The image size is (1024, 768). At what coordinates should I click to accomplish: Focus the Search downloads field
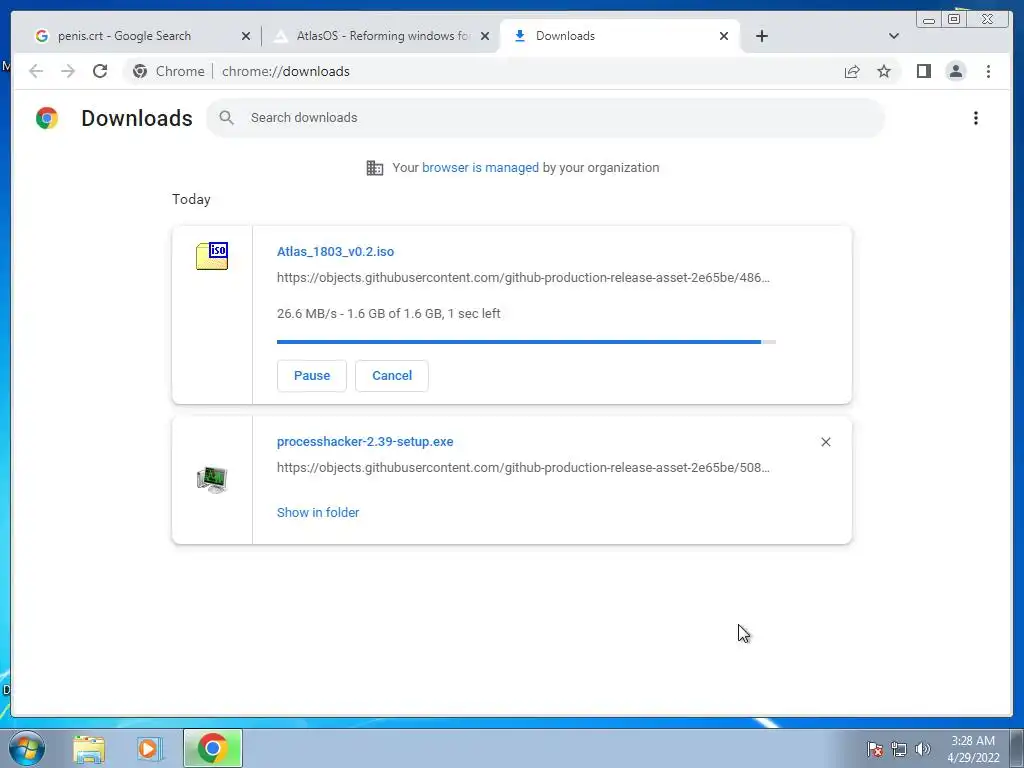[x=545, y=118]
